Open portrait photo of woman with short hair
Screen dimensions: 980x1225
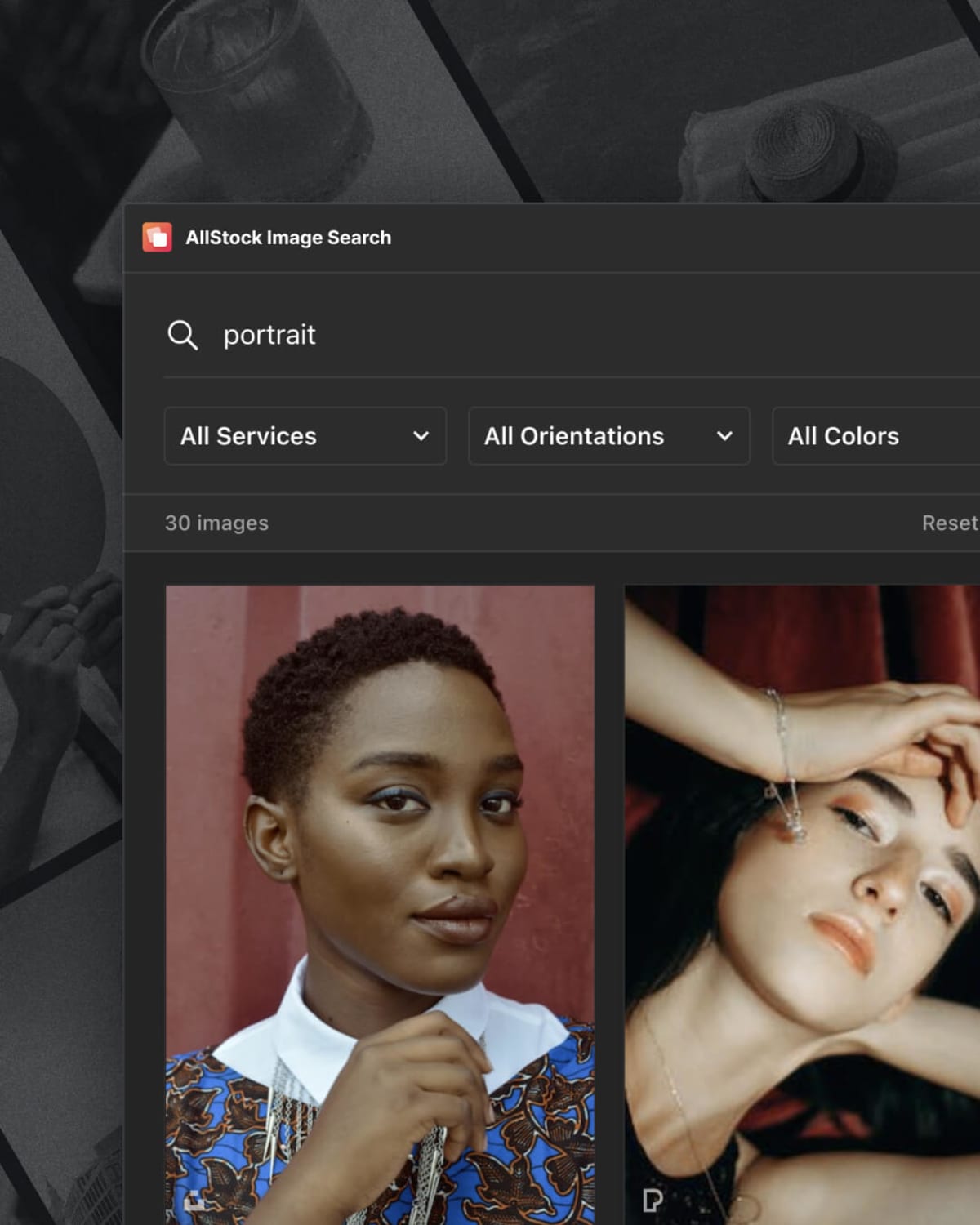380,905
